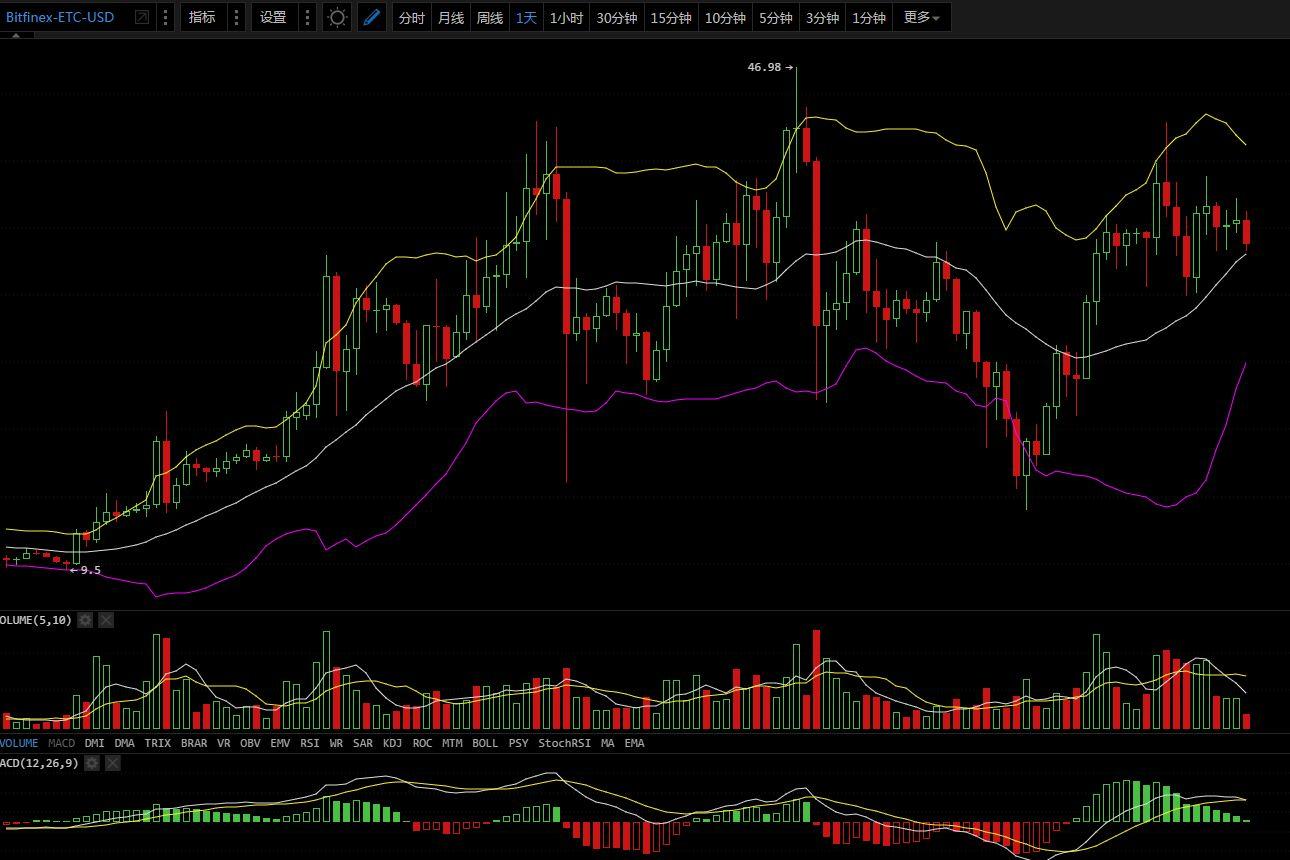Open the Bitfinex-ETC-USD pair selector
This screenshot has width=1290, height=860.
click(x=60, y=17)
